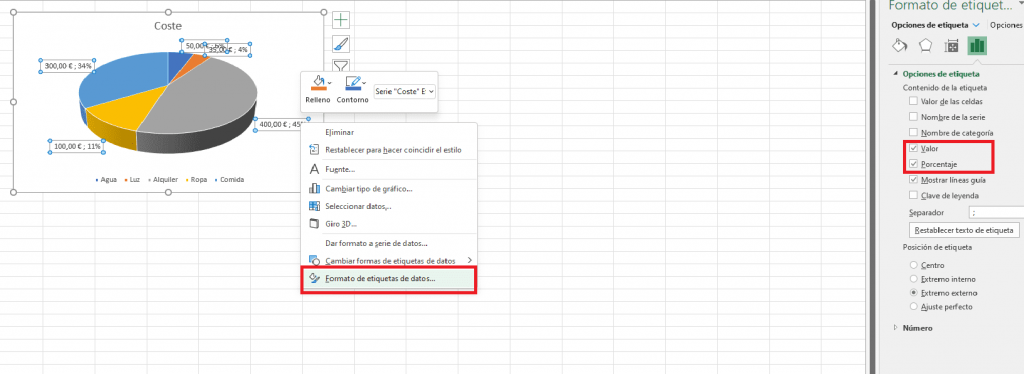Select the Centro label position
1024x374 pixels.
pos(913,266)
